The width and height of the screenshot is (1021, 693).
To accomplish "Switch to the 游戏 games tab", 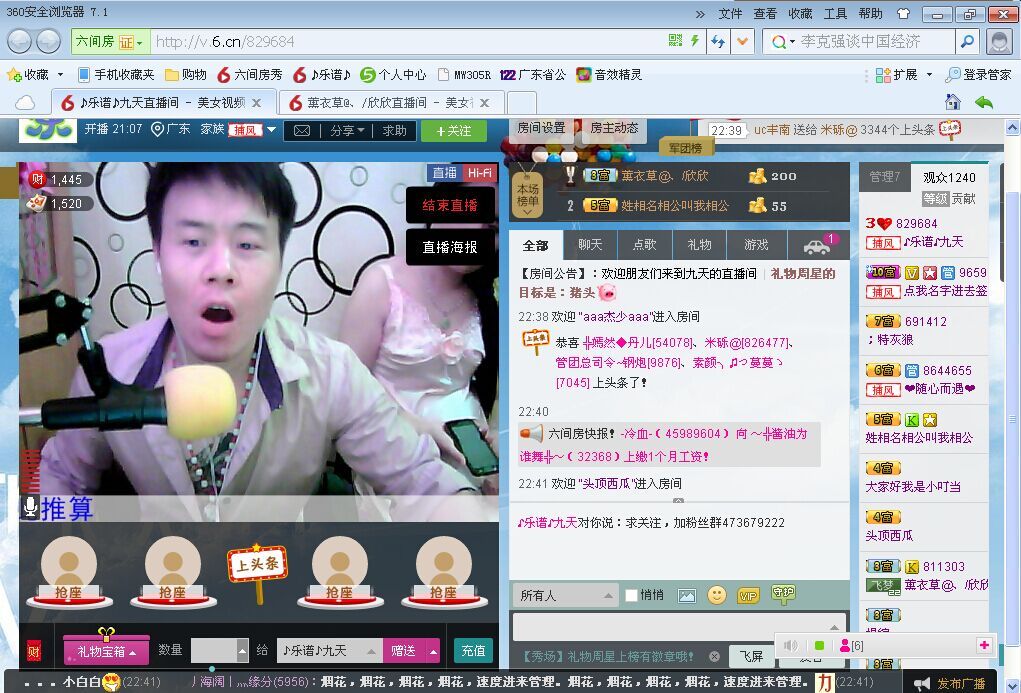I will coord(756,245).
